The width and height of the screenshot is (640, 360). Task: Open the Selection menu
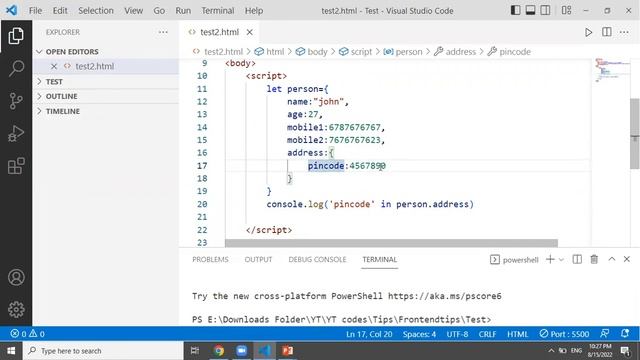96,11
